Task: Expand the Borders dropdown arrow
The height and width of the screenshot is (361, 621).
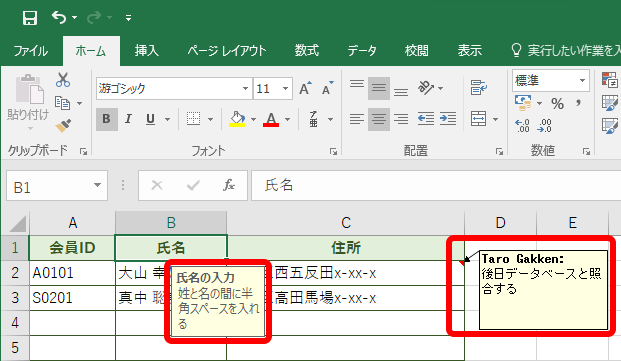Action: click(210, 119)
